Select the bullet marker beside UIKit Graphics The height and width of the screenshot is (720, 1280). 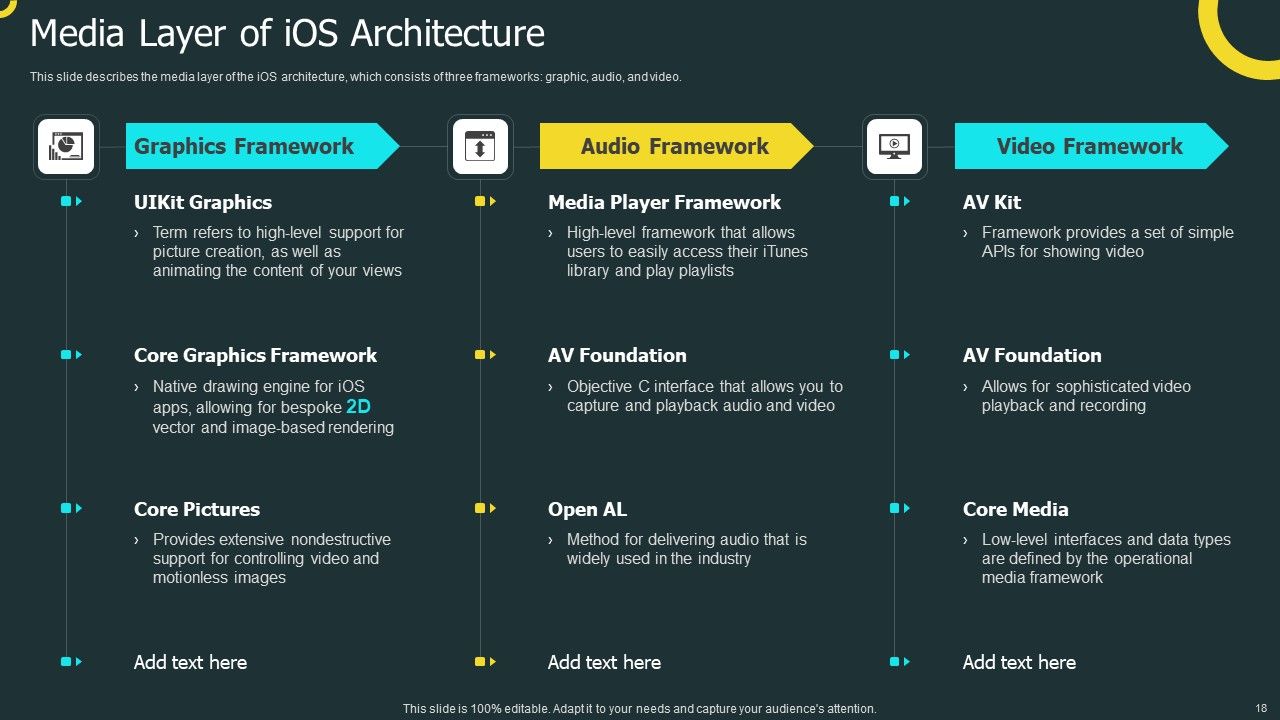(x=71, y=202)
